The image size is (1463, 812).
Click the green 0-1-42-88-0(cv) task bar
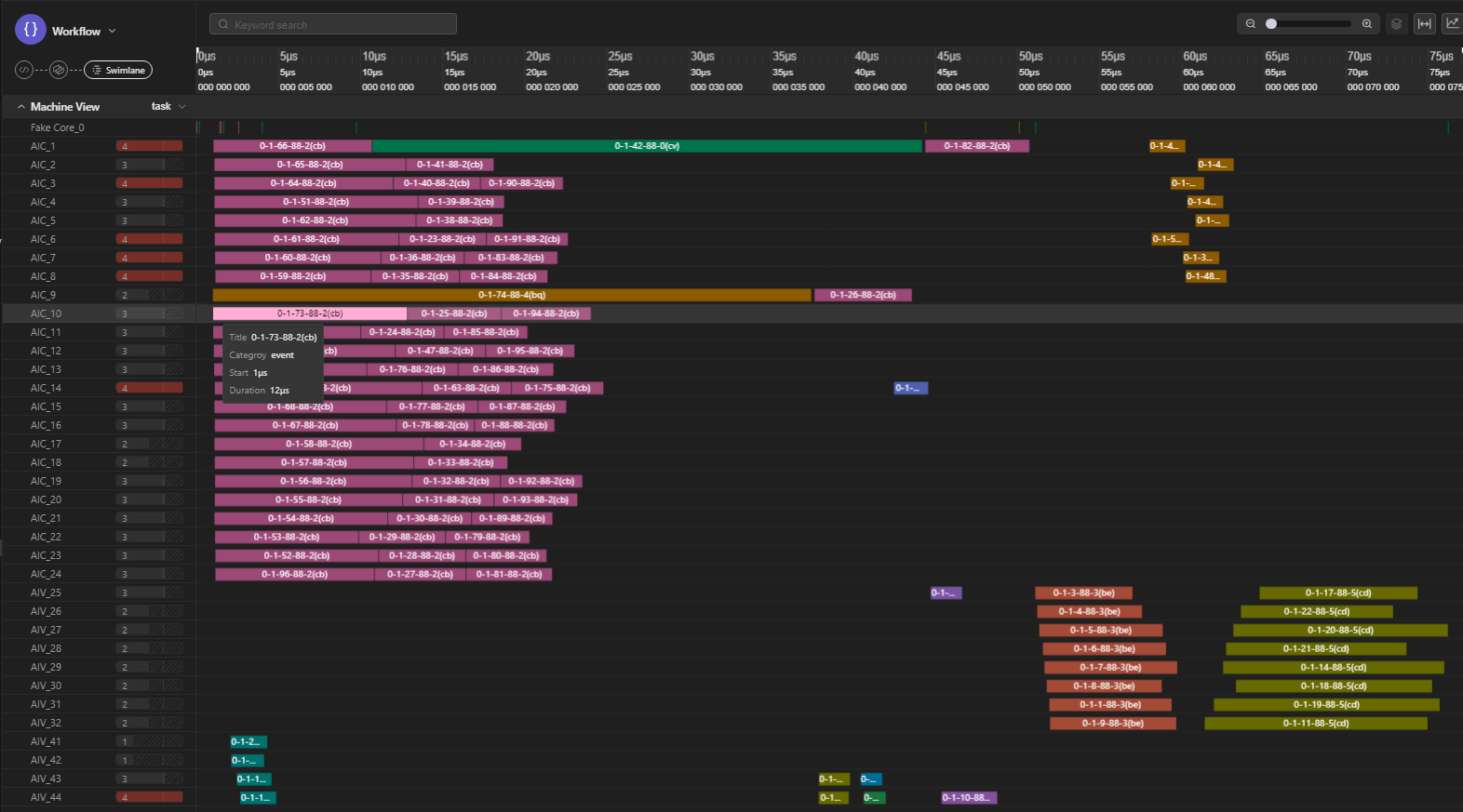click(647, 146)
